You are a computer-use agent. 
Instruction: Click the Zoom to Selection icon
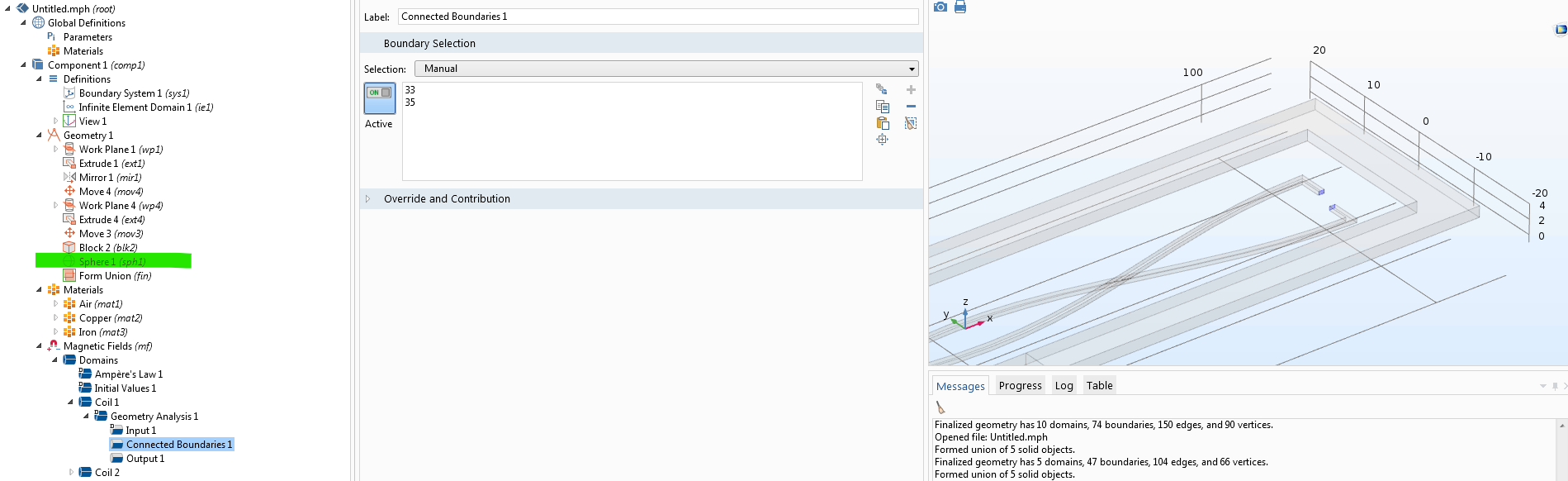click(882, 140)
